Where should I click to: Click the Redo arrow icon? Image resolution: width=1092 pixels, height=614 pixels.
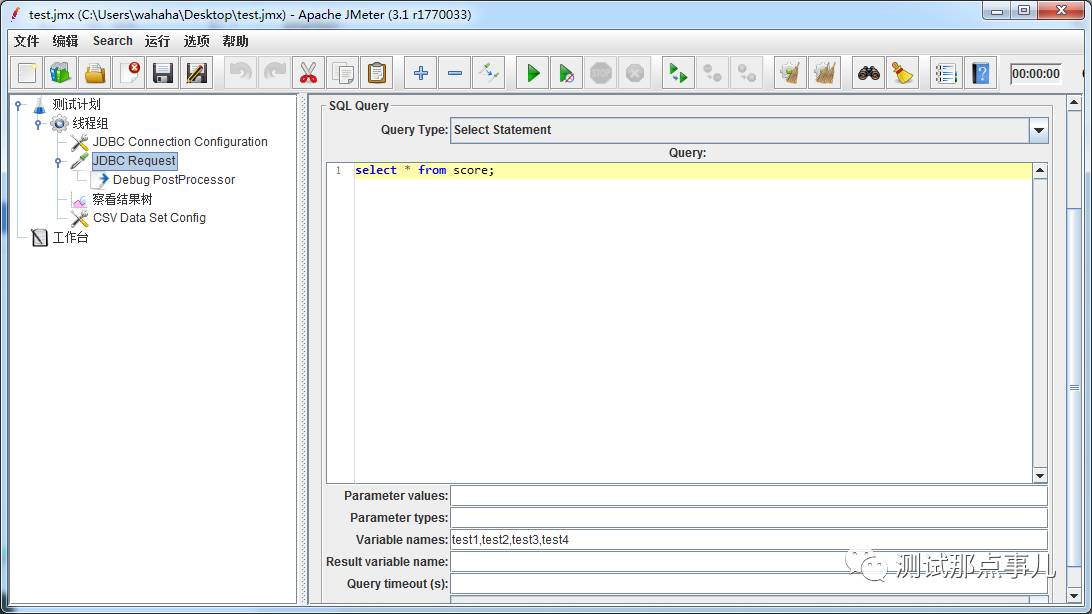(274, 72)
